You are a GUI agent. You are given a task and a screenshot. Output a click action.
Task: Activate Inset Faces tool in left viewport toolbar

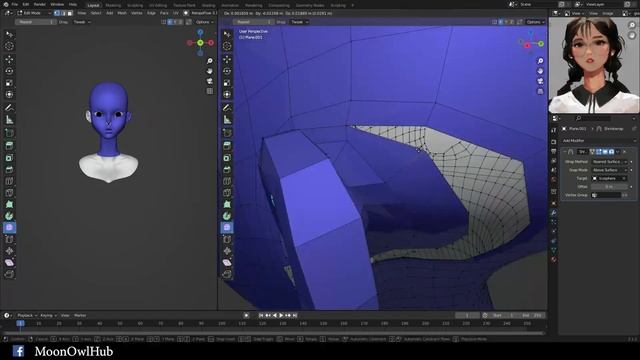tap(9, 158)
